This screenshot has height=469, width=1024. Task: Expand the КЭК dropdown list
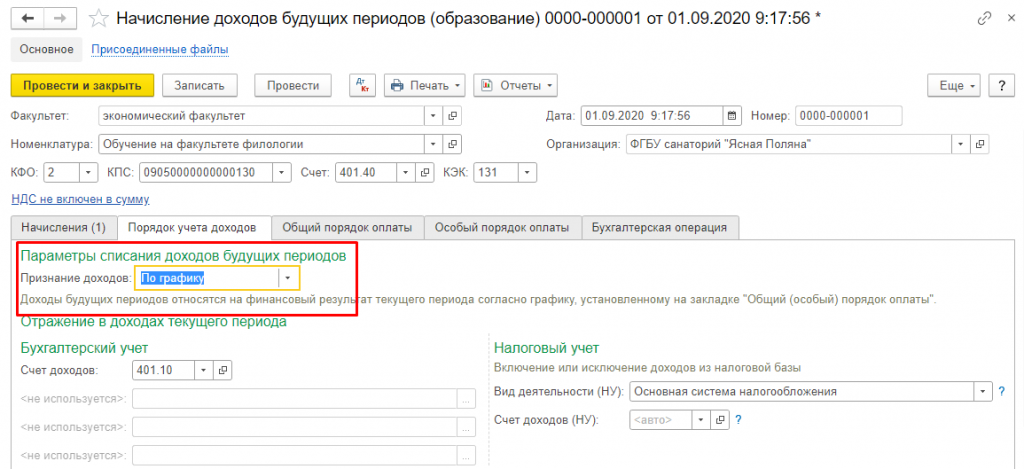(x=527, y=173)
